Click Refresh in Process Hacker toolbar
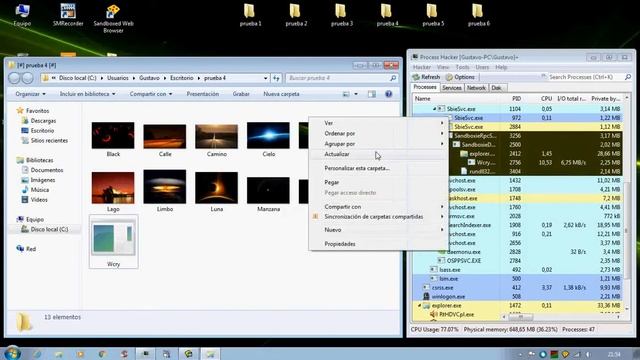640x360 pixels. 426,77
